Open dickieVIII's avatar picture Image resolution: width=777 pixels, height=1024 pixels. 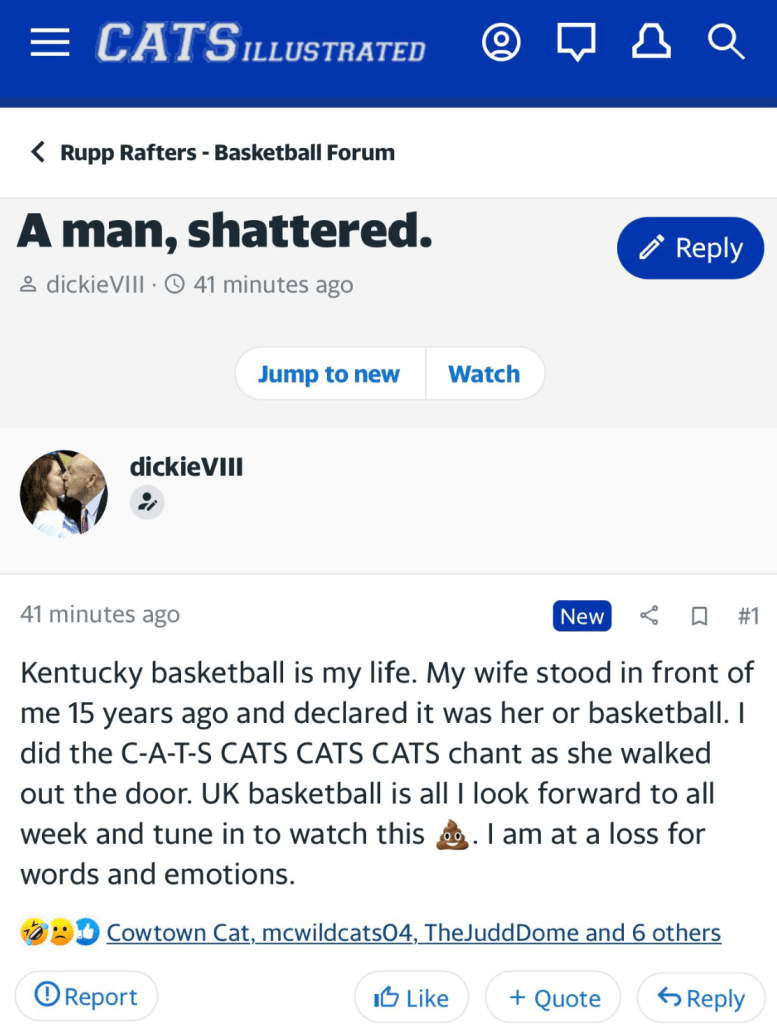63,494
